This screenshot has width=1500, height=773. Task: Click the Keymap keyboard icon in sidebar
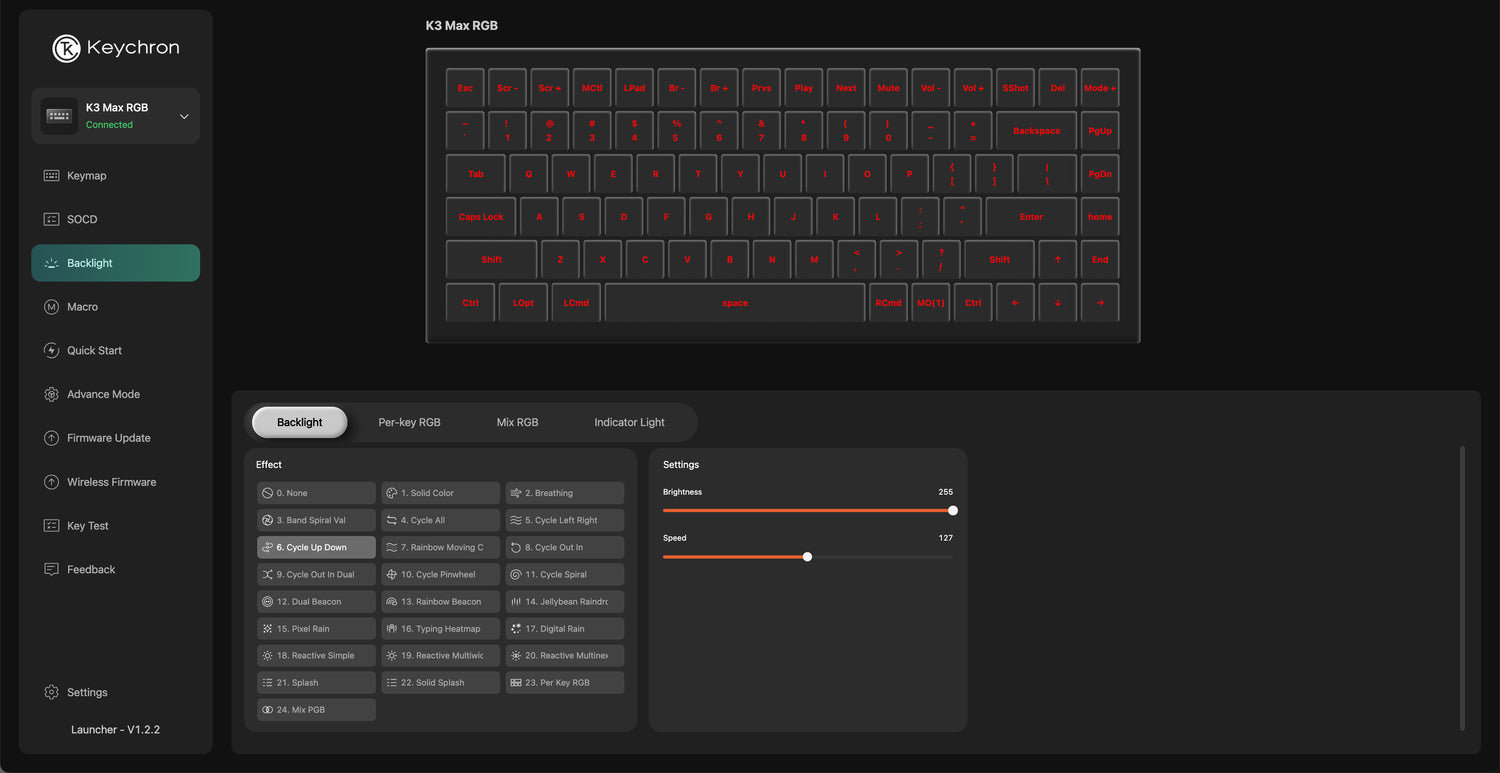pyautogui.click(x=51, y=176)
